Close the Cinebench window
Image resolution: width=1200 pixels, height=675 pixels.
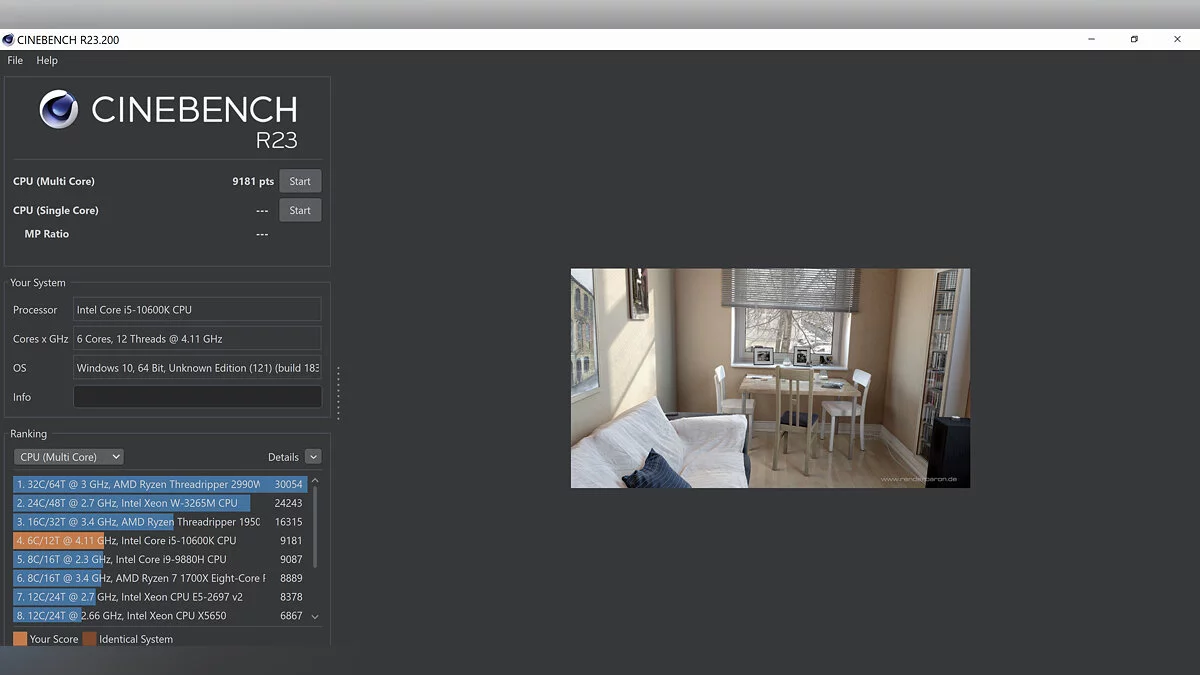point(1177,39)
